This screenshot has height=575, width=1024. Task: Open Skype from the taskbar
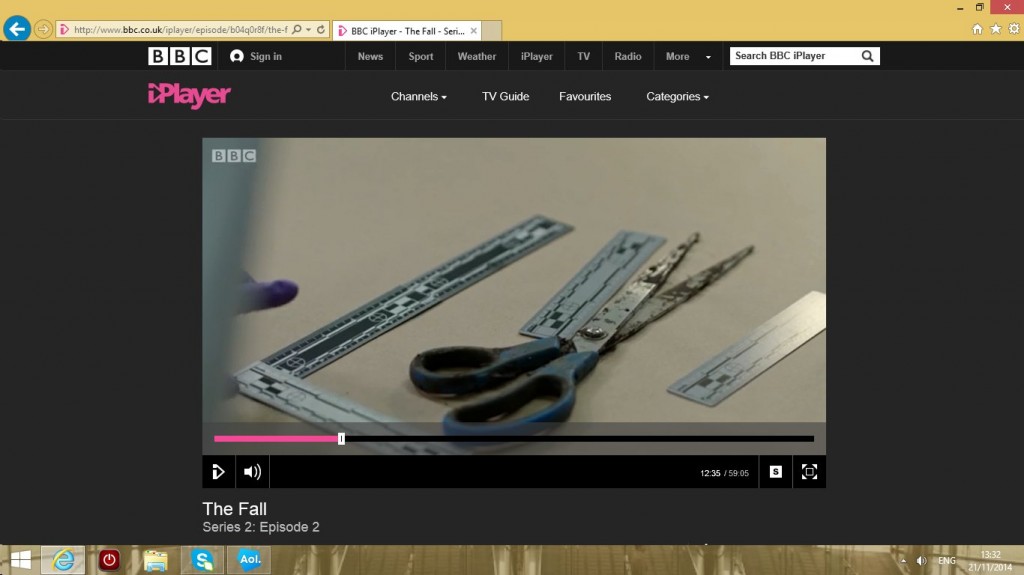point(202,560)
